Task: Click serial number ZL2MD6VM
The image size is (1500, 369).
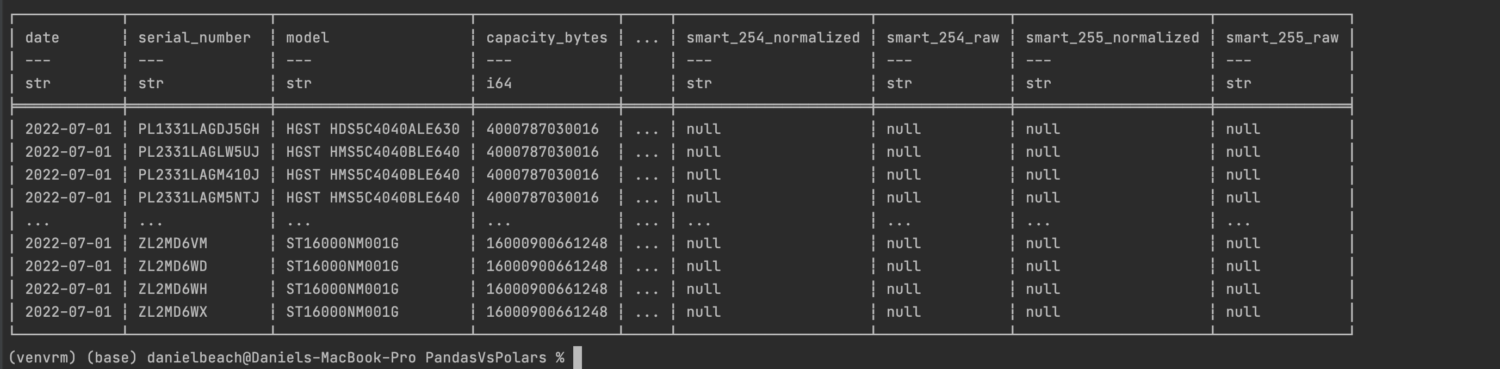Action: pos(173,243)
